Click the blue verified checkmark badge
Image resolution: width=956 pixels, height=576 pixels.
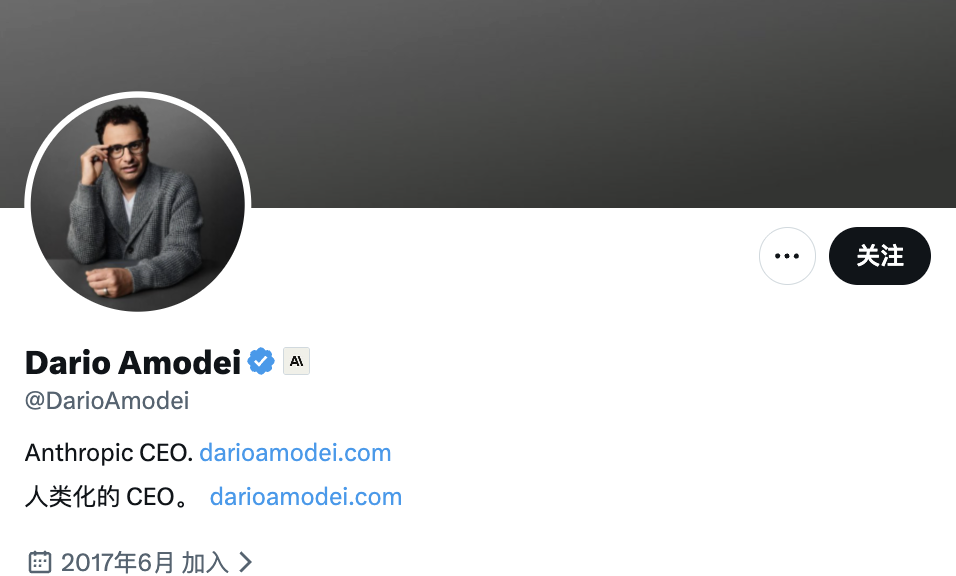click(261, 361)
